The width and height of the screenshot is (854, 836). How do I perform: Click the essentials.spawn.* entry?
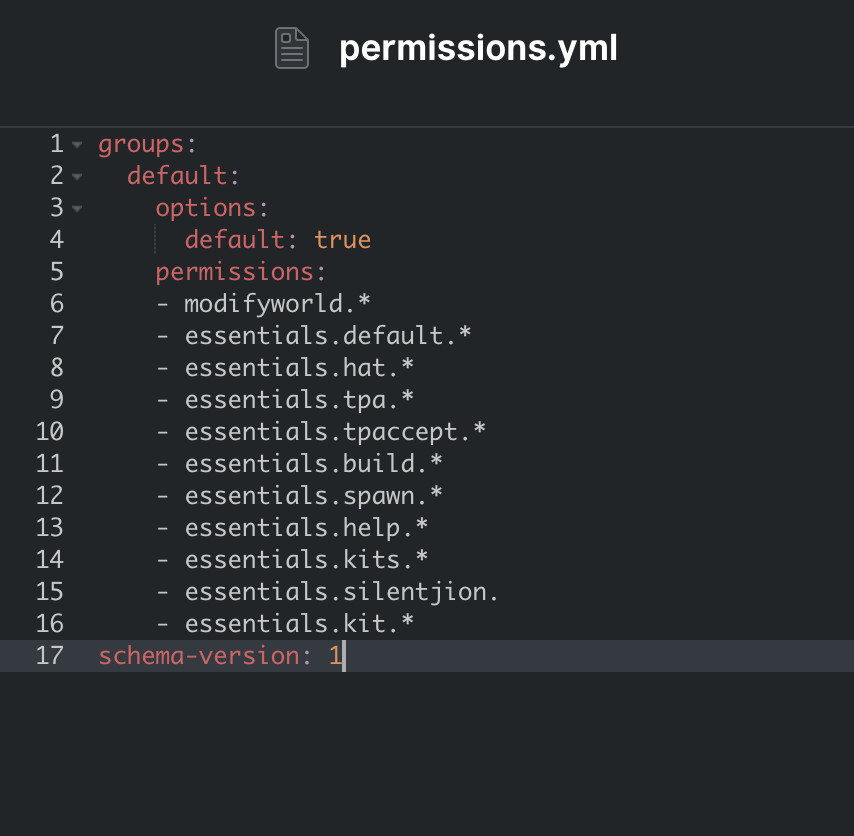pyautogui.click(x=313, y=496)
